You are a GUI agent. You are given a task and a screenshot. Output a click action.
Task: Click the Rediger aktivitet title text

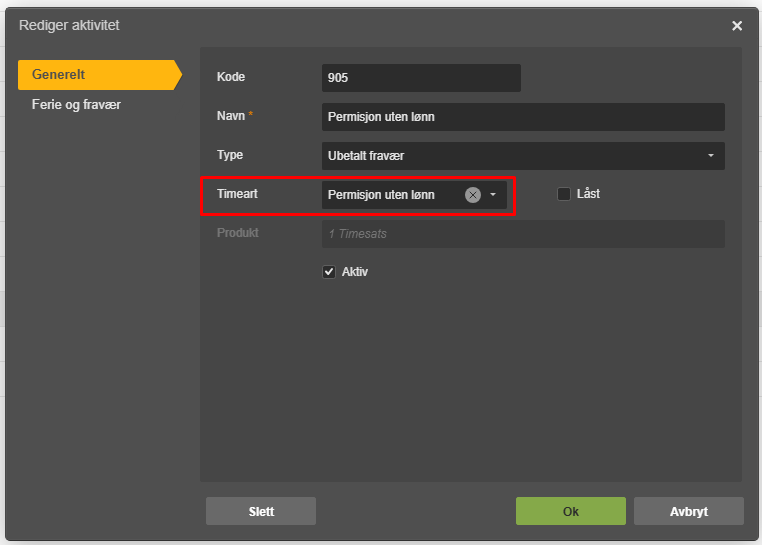pos(69,25)
